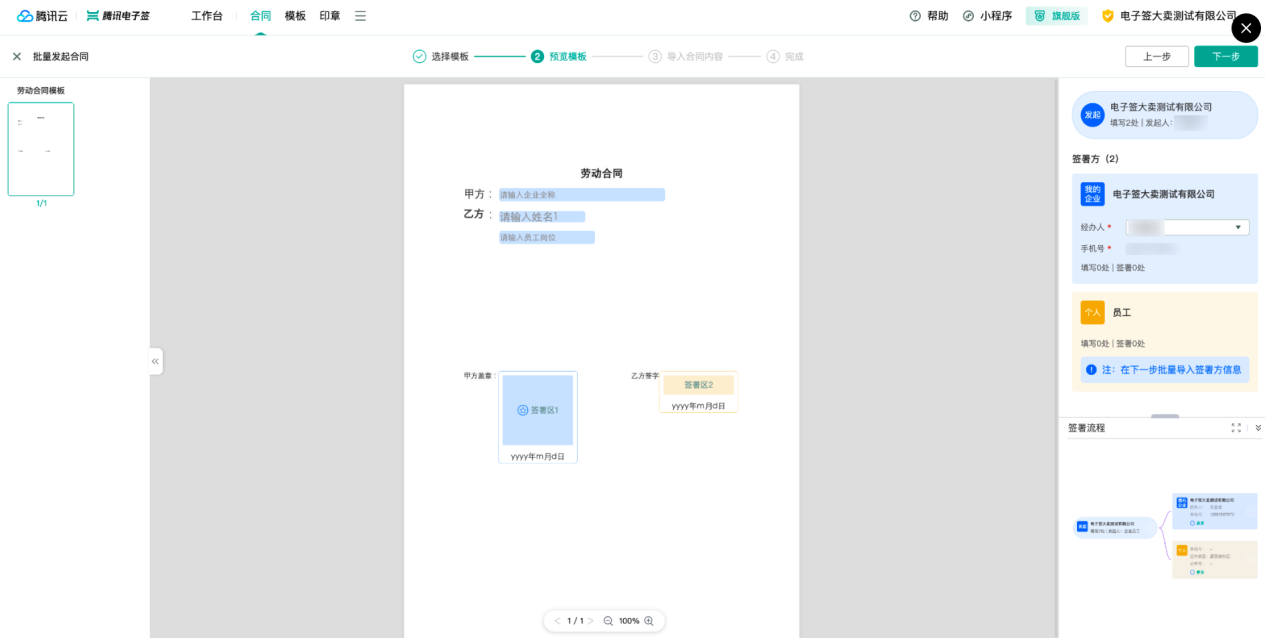Click the 请输入员工岗位 field
Image resolution: width=1265 pixels, height=638 pixels.
click(547, 237)
